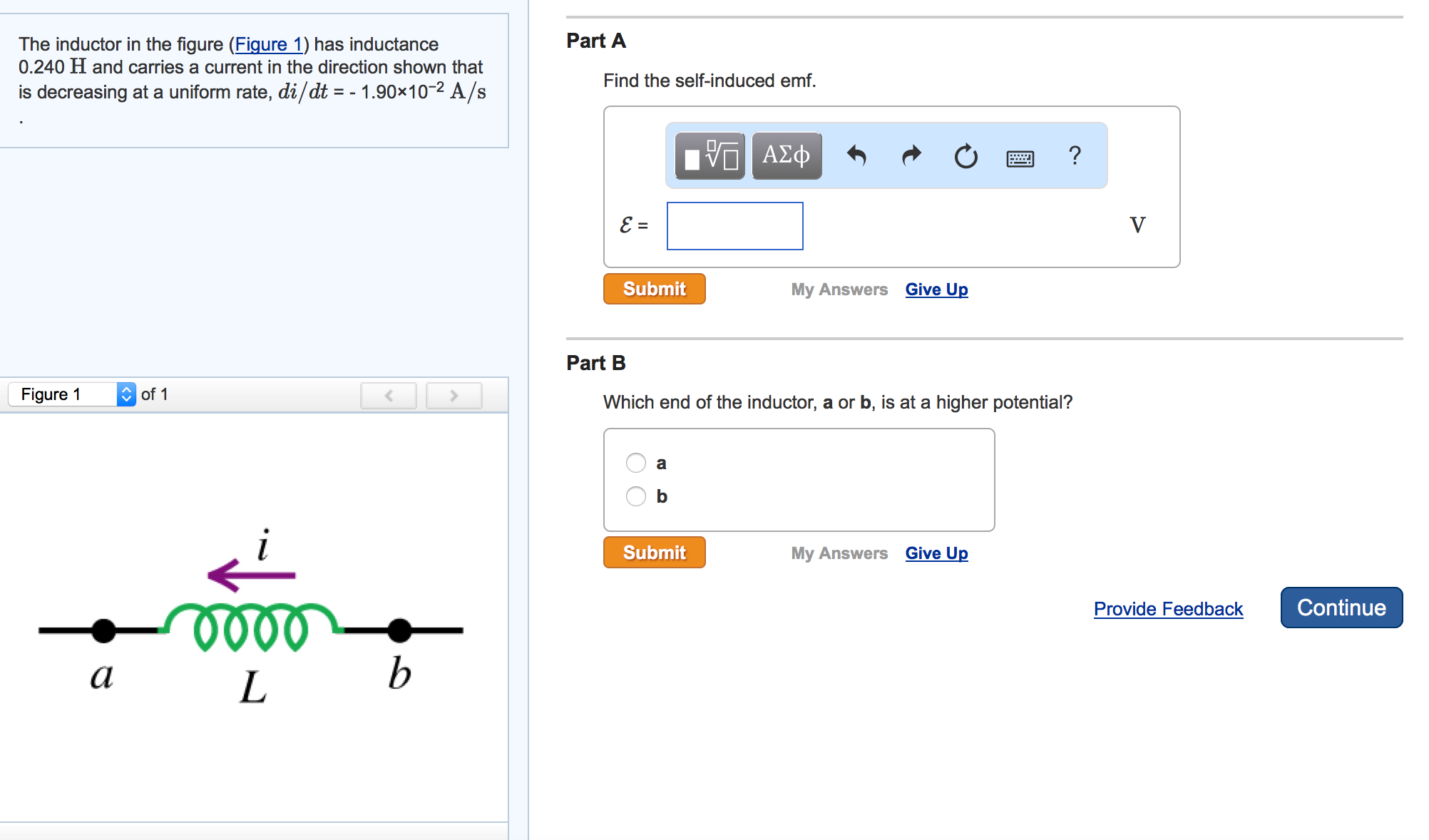Open the Figure 1 link in problem text

coord(268,44)
